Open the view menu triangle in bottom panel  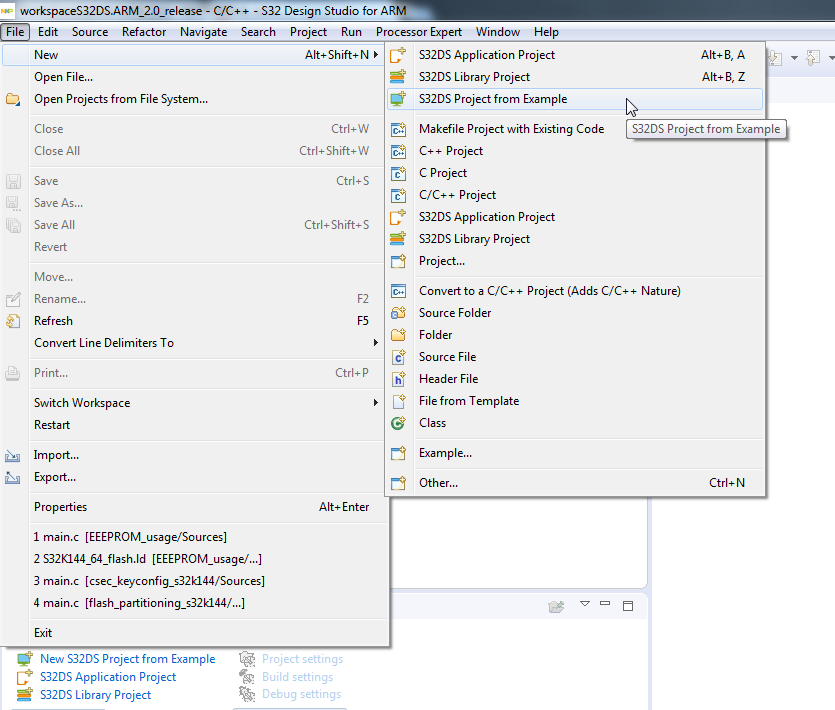click(585, 603)
